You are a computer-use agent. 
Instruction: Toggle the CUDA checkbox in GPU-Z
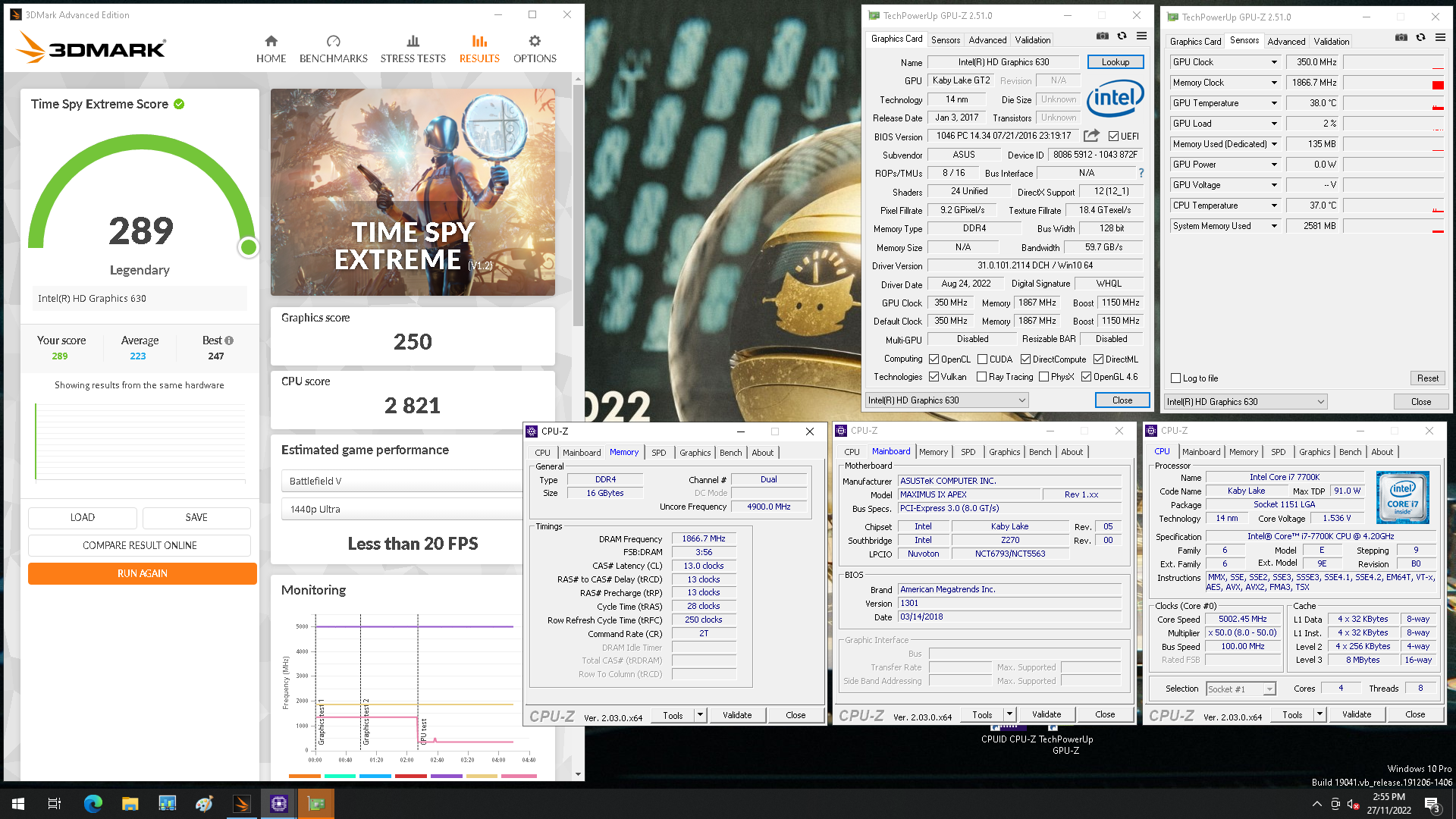pyautogui.click(x=982, y=359)
